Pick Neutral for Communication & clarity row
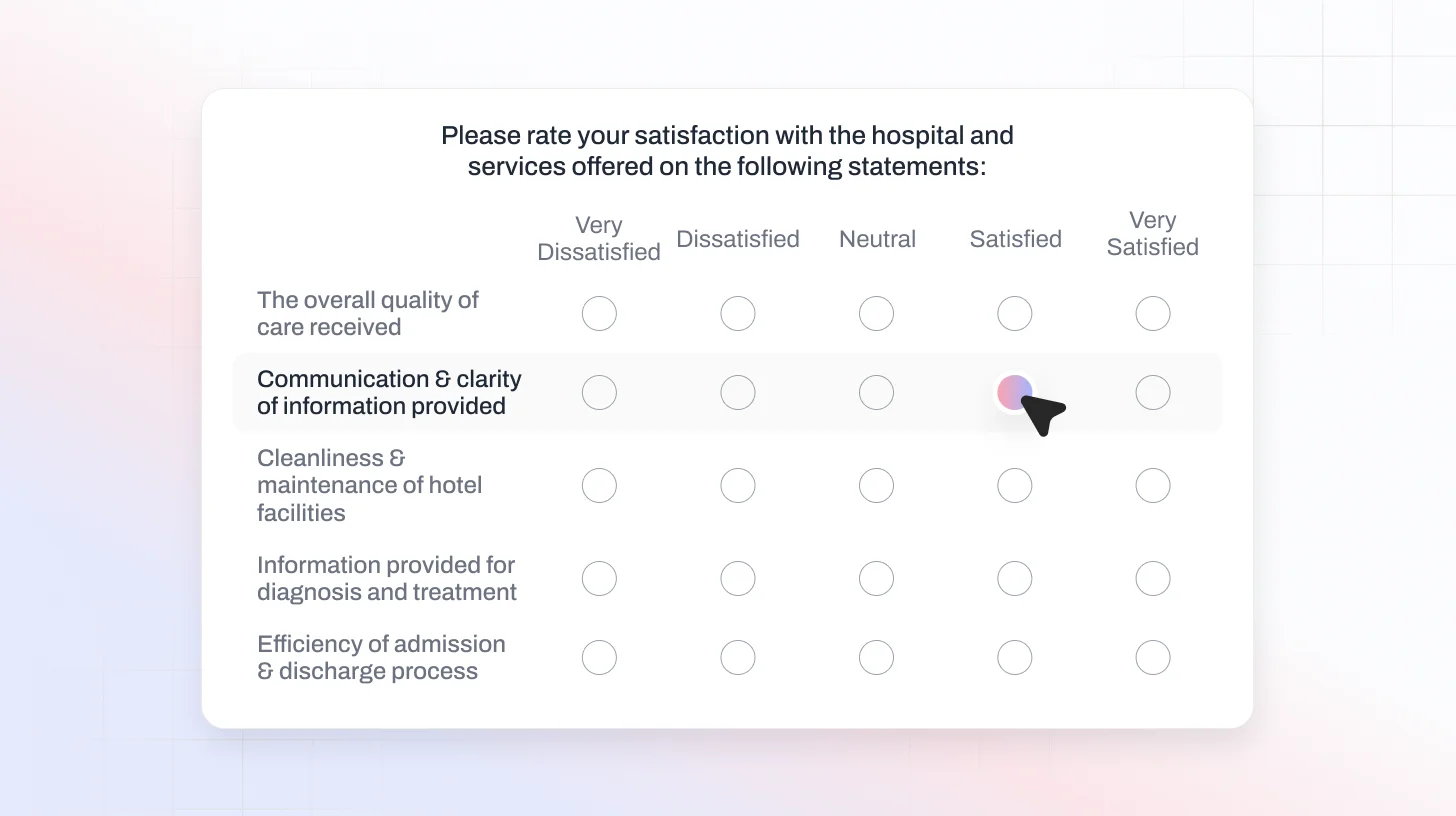 [876, 393]
